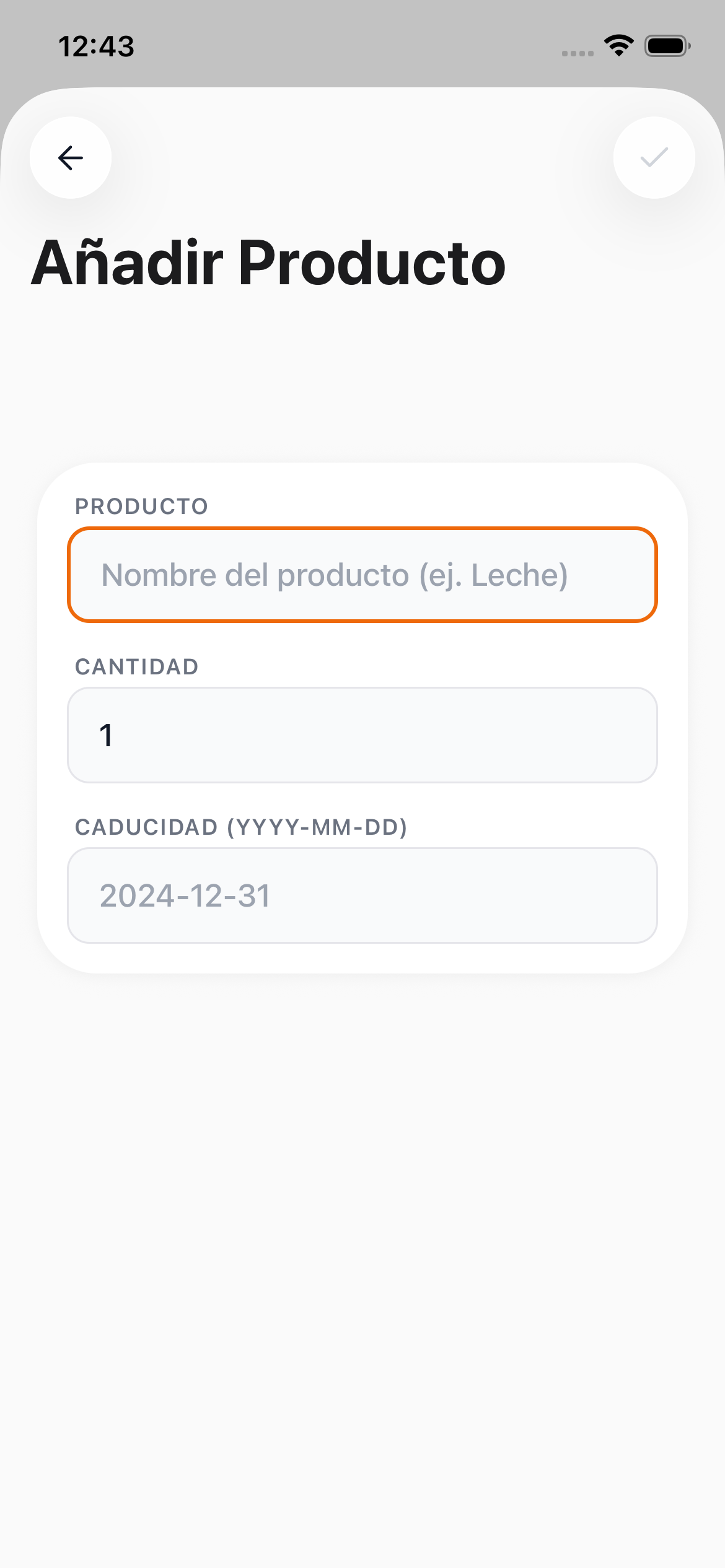This screenshot has width=725, height=1568.
Task: Tap the back arrow button
Action: [x=71, y=158]
